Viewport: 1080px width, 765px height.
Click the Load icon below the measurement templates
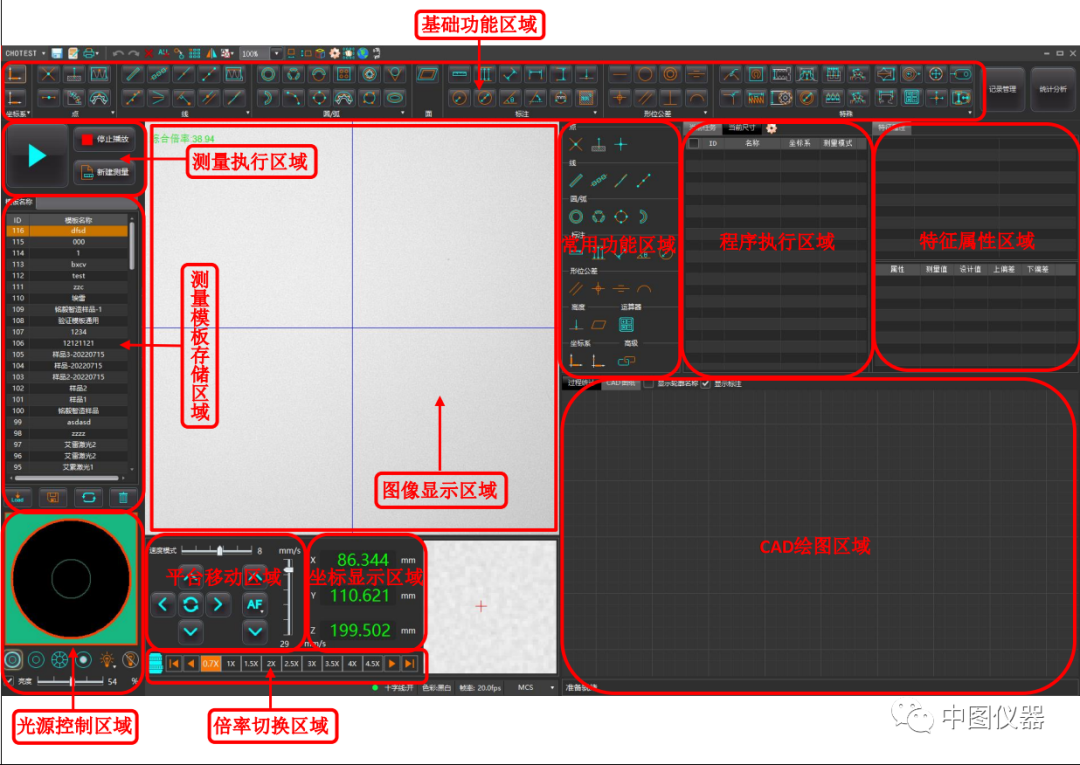click(17, 497)
